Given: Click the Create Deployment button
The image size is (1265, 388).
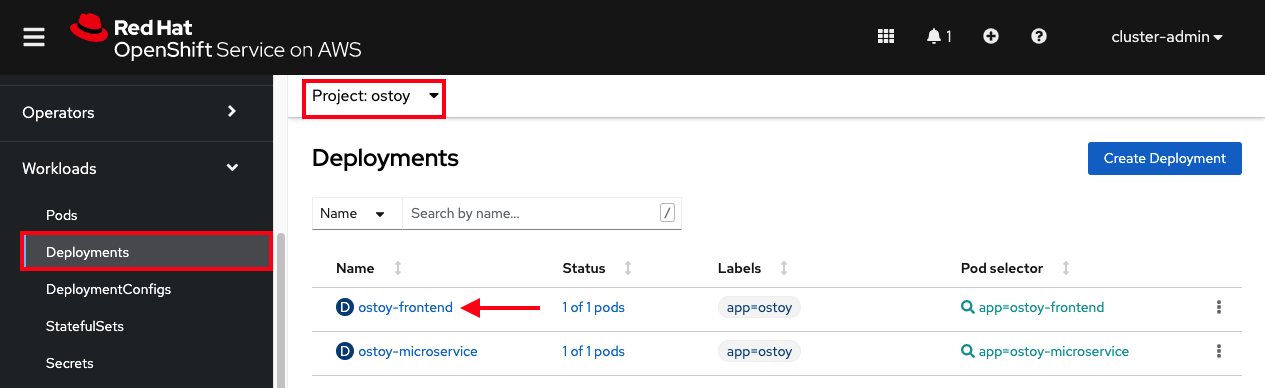Looking at the screenshot, I should click(x=1165, y=158).
